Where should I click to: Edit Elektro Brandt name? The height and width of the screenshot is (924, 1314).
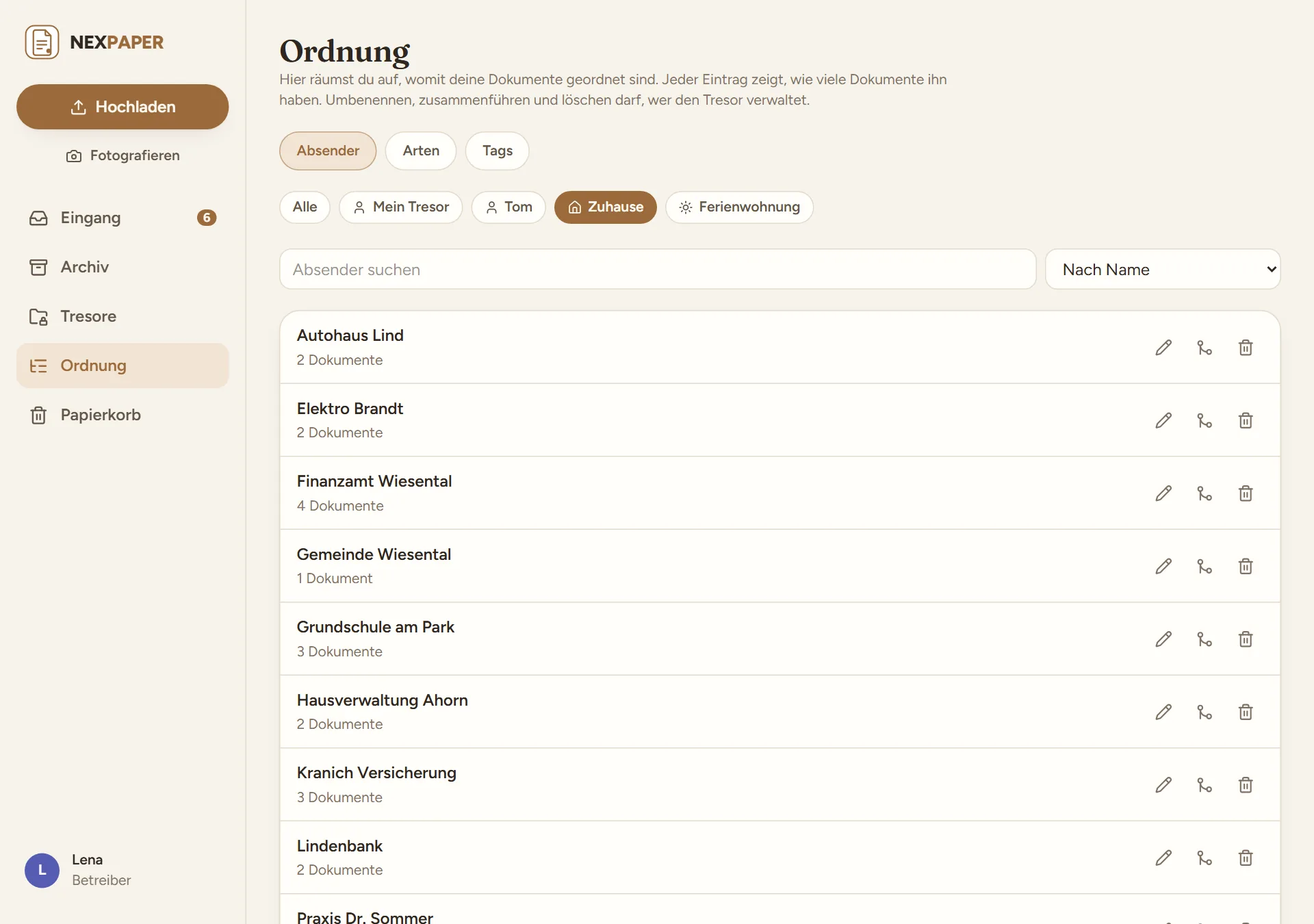(1163, 420)
